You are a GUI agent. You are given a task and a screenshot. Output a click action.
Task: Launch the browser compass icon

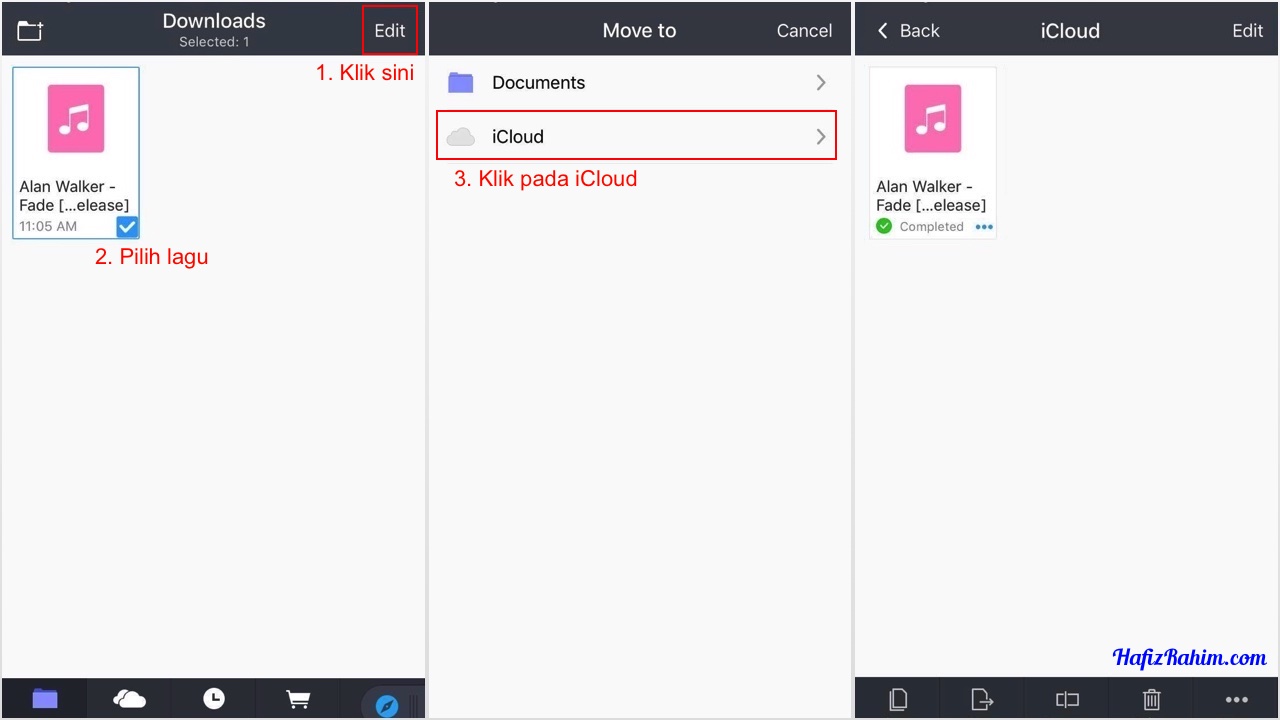(387, 705)
